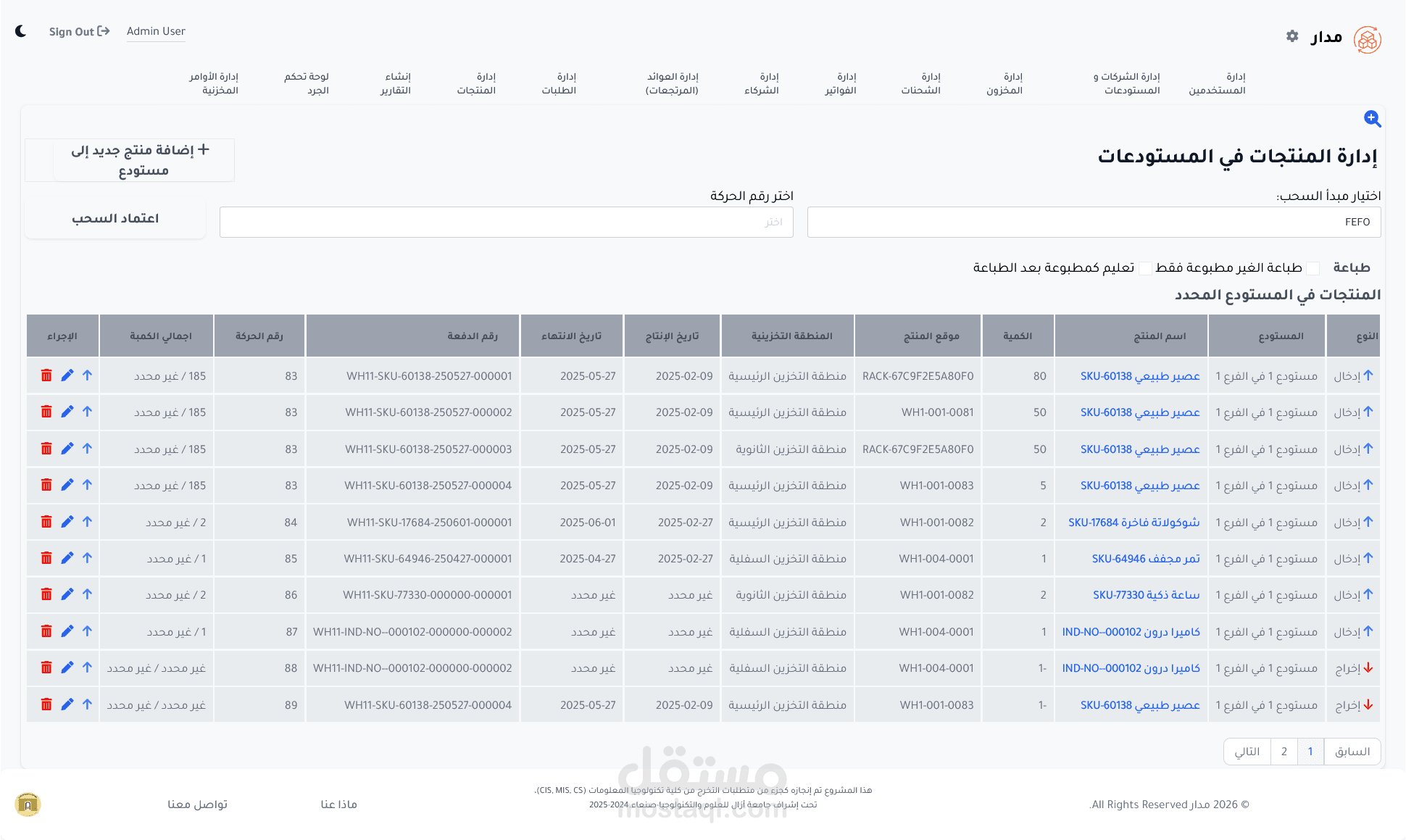This screenshot has height=840, width=1406.
Task: Click 'اعتماد السحب' approve withdrawal button
Action: (x=115, y=218)
